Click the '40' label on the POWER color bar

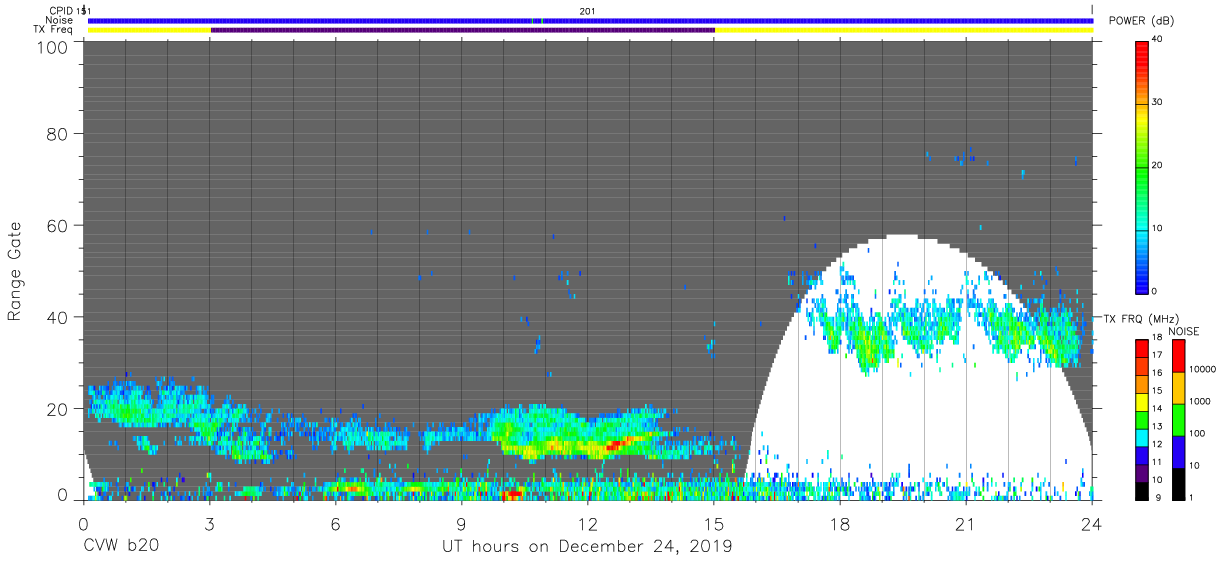click(x=1159, y=40)
